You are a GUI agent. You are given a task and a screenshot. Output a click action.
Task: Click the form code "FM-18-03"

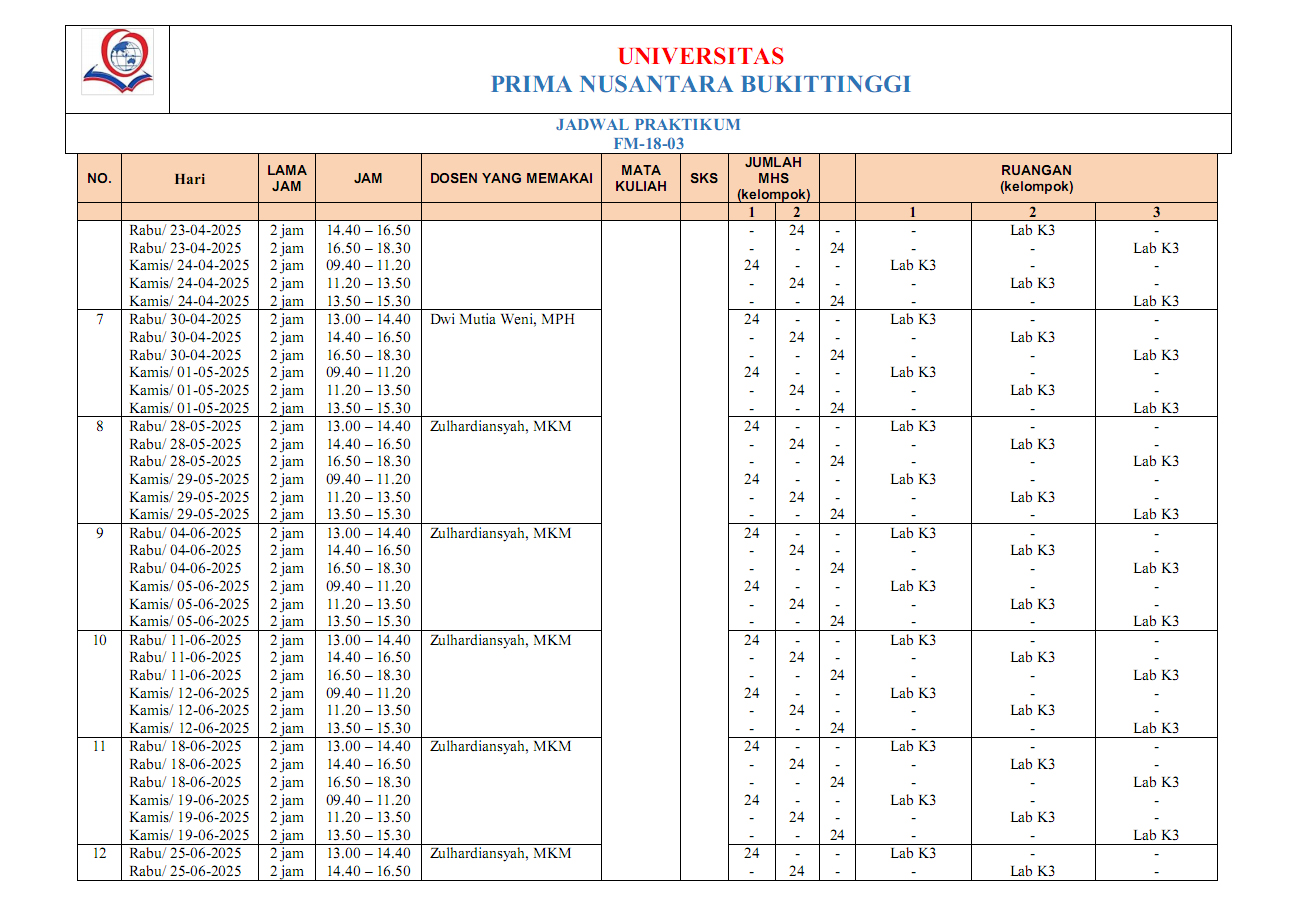tap(648, 143)
